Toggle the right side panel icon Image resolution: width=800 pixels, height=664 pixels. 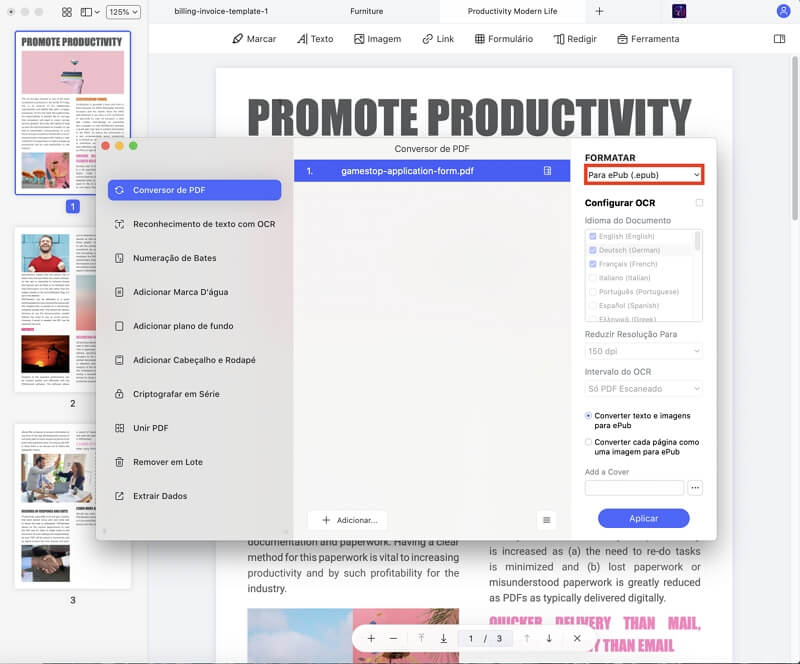click(779, 39)
